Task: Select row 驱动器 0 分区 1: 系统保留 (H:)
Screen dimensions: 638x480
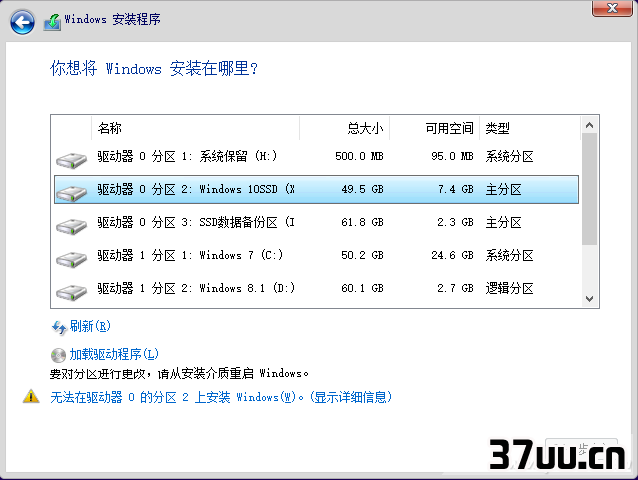Action: [316, 156]
